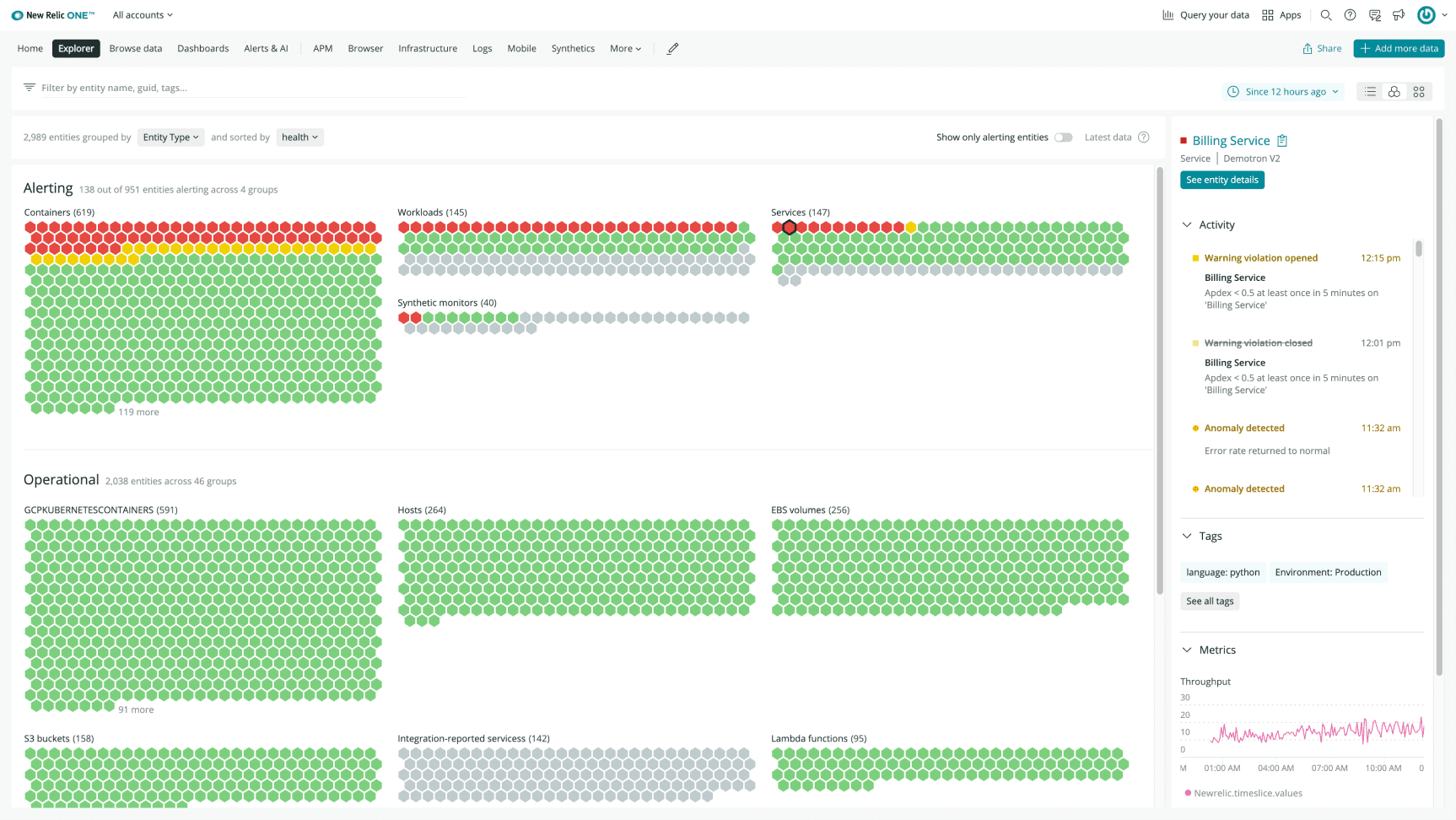Select the honeycomb navigator view
Screen dimensions: 1456x820
pos(1394,91)
